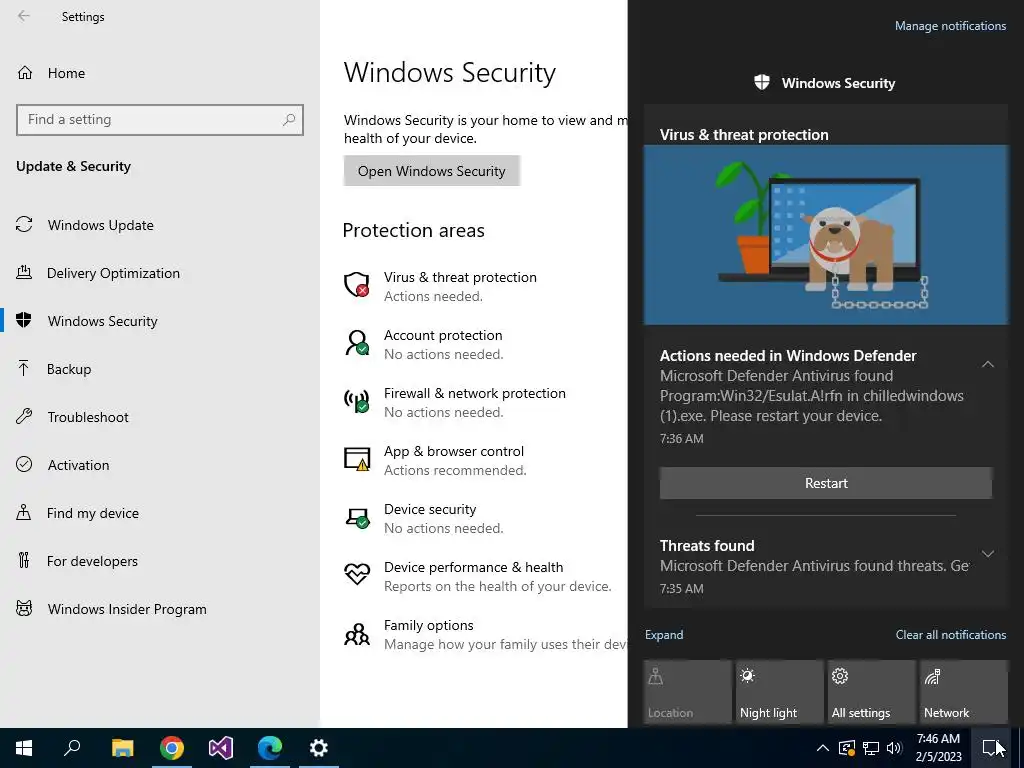Click Account protection person icon
Screen dimensions: 1024x768
(357, 343)
